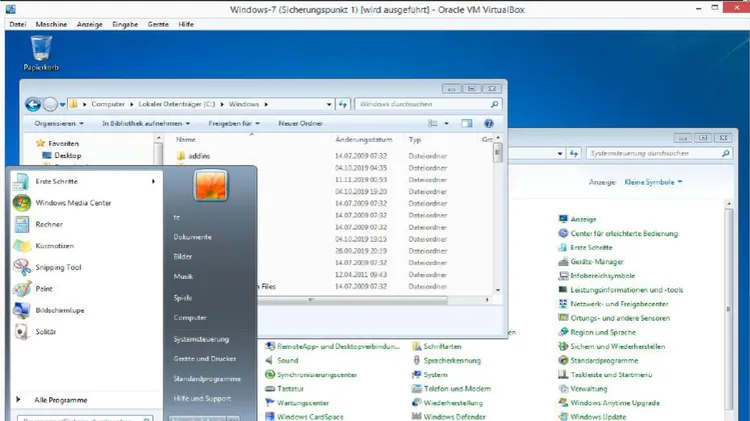Image resolution: width=750 pixels, height=421 pixels.
Task: Open the Papierkorb recycle bin icon
Action: pos(41,54)
